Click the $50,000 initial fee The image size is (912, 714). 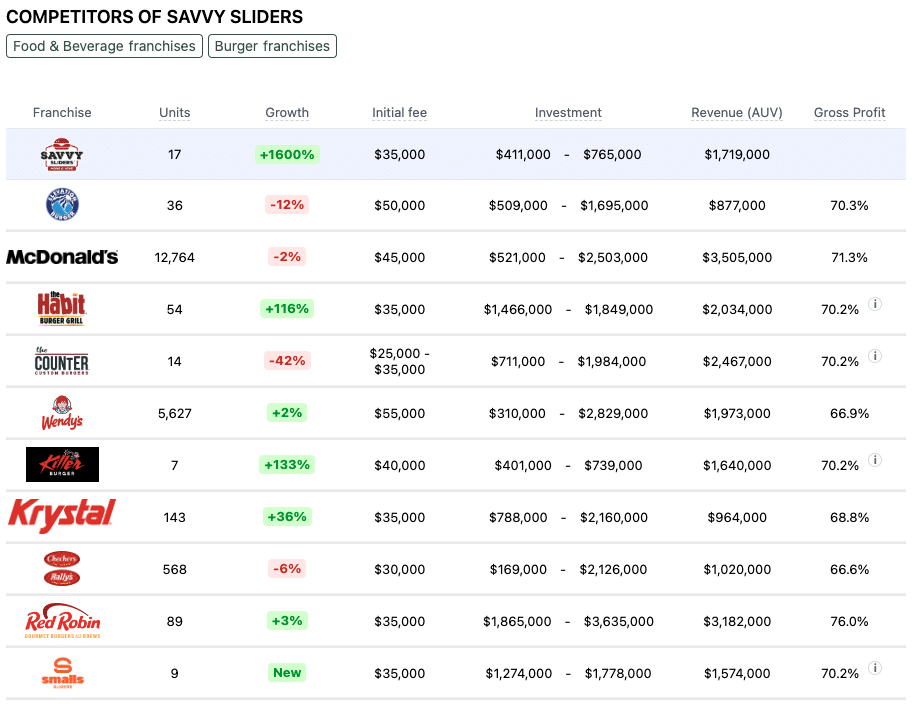400,205
